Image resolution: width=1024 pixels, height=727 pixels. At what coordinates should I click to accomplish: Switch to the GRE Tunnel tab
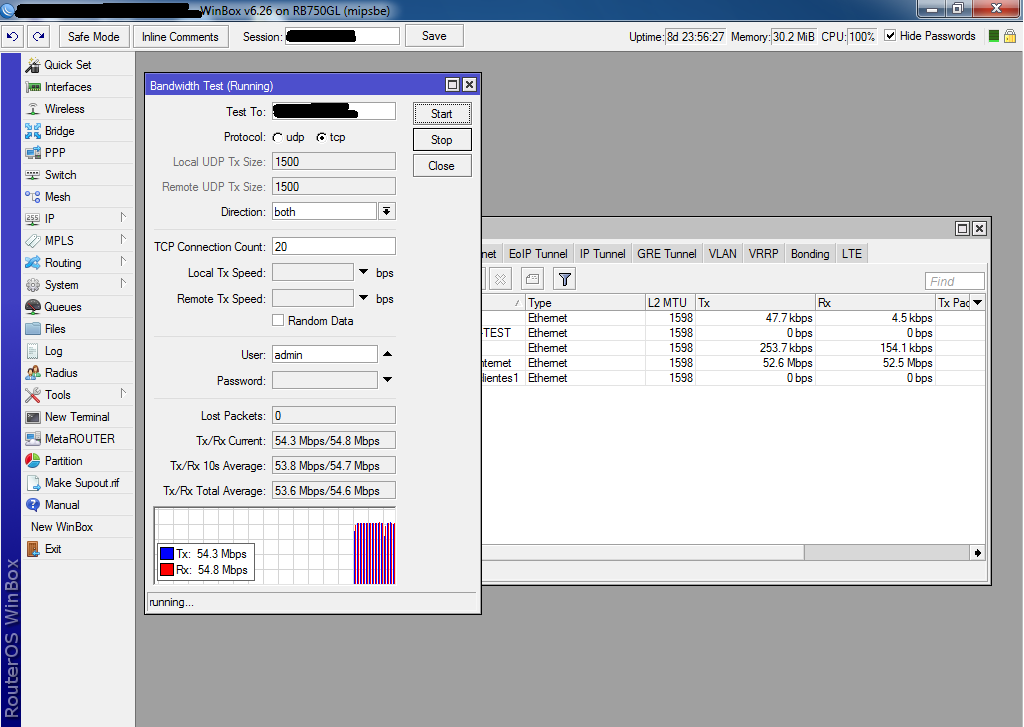coord(667,253)
